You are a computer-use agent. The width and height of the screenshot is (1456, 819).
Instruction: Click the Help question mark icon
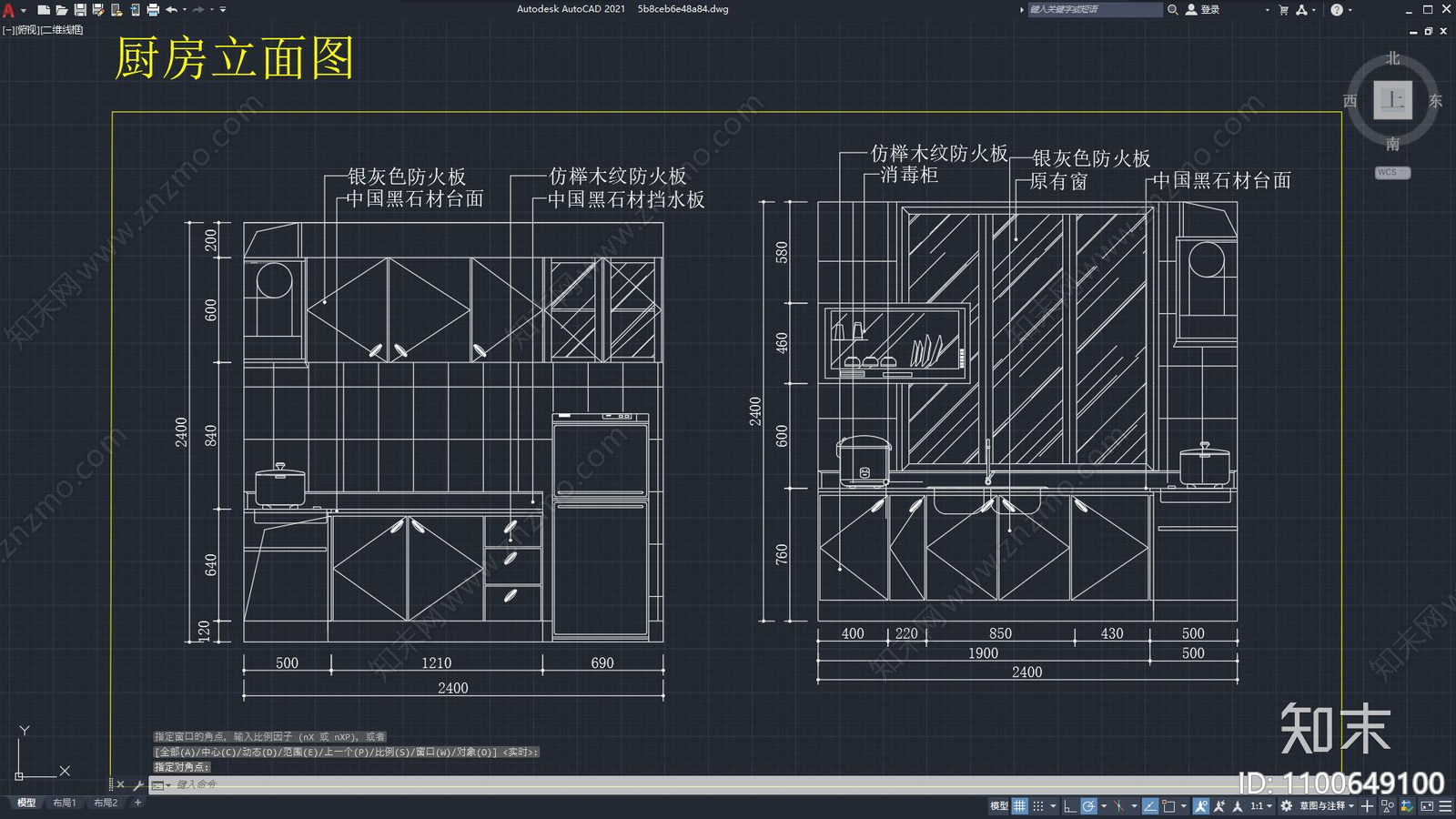(1336, 9)
